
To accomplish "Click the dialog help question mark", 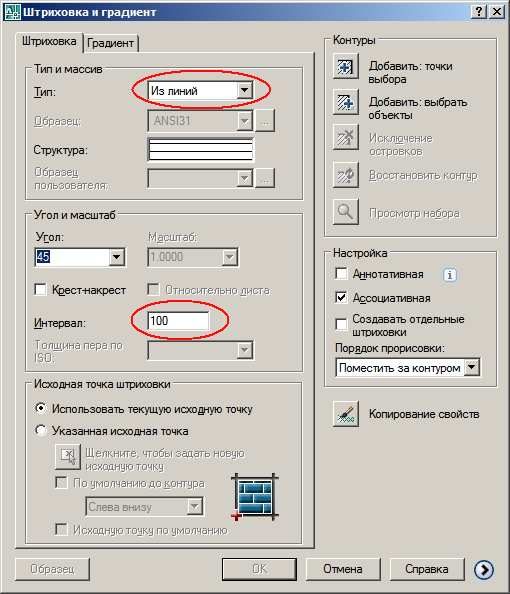I will point(479,11).
